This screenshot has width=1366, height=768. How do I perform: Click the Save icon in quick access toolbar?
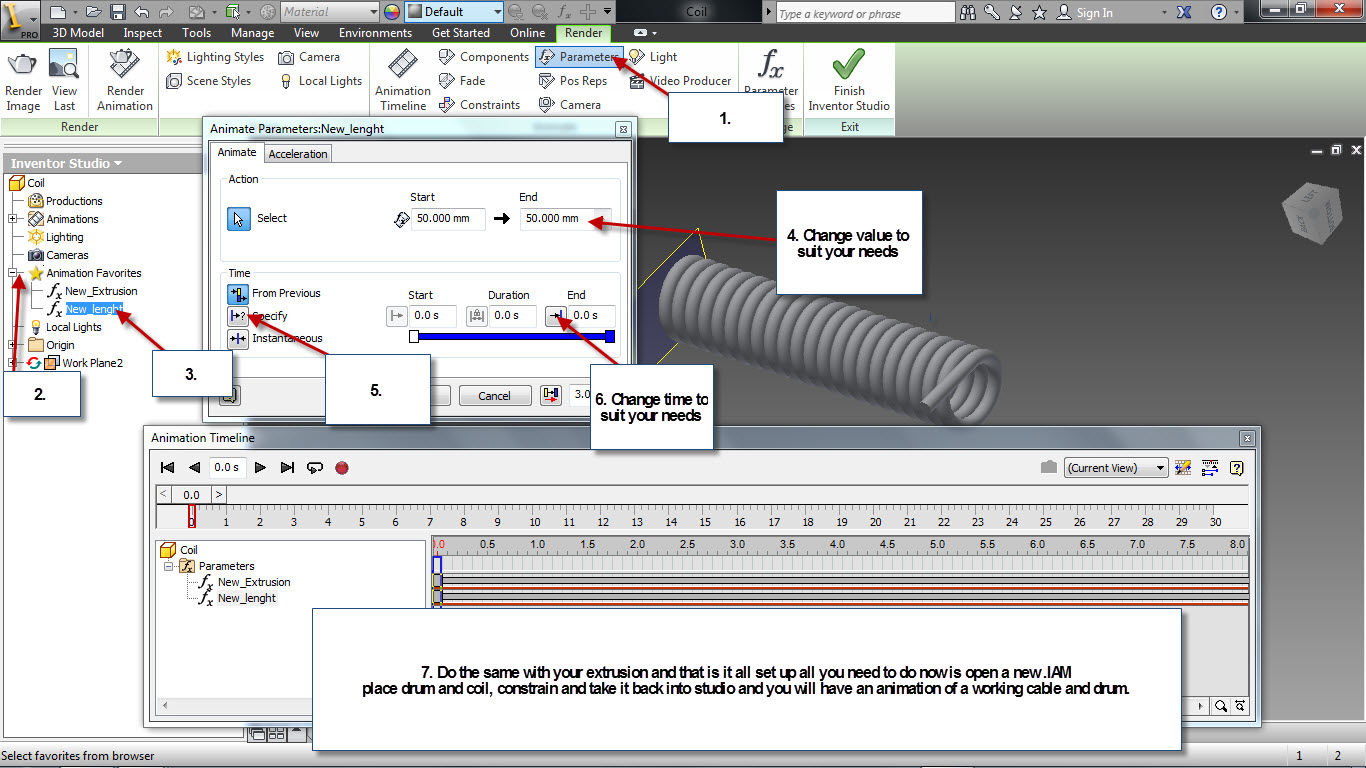pyautogui.click(x=117, y=12)
